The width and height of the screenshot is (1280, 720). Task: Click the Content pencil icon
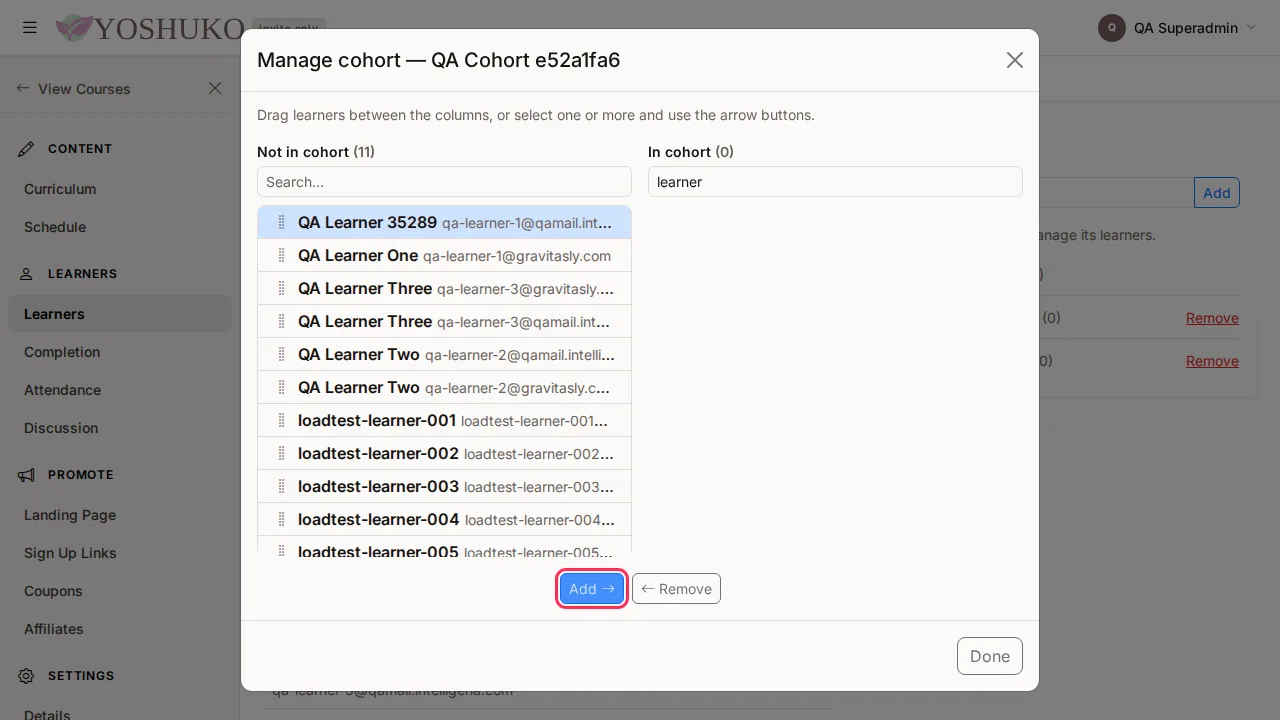click(x=27, y=149)
